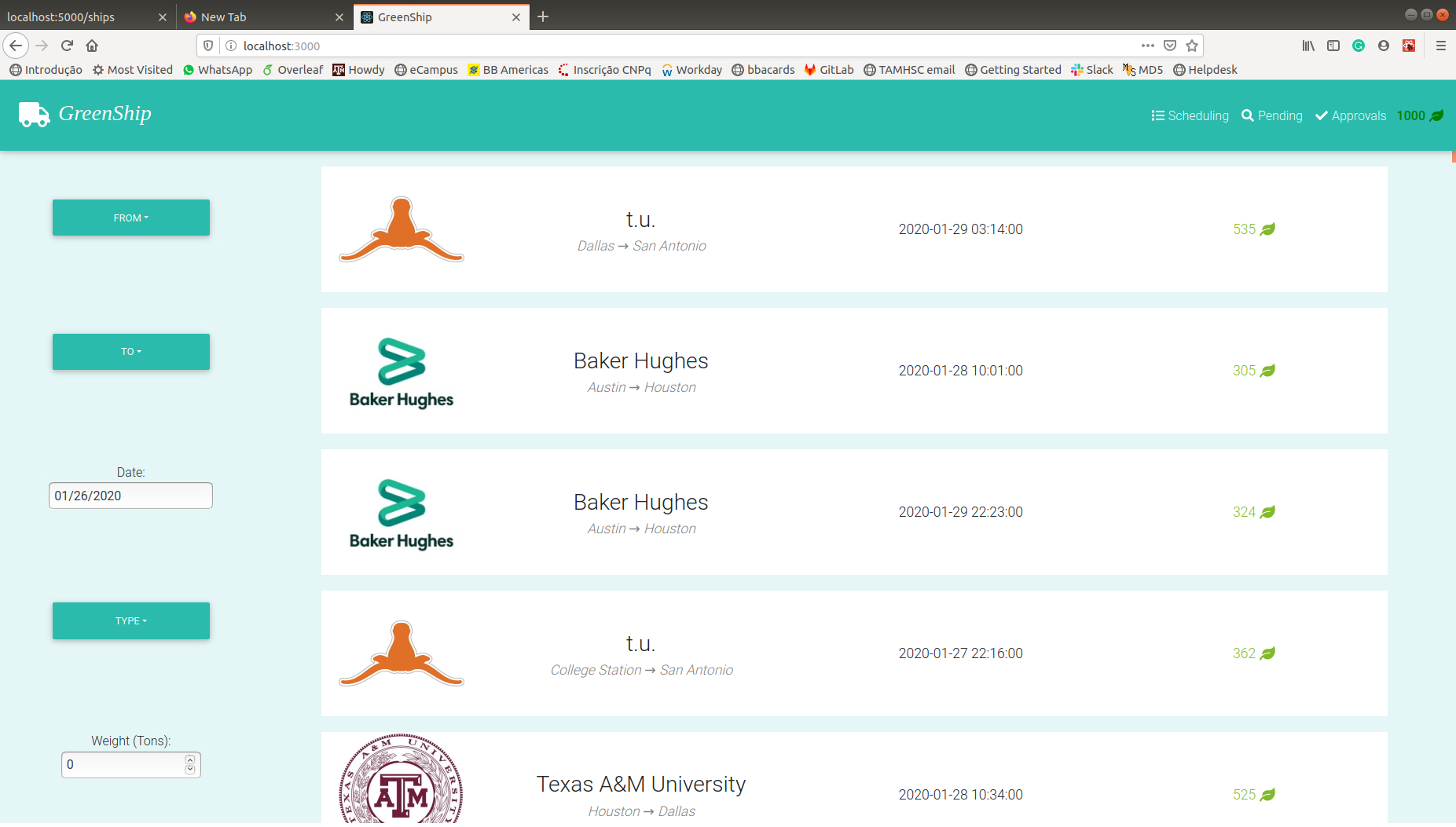Click the Date input field
Viewport: 1456px width, 827px height.
point(130,496)
